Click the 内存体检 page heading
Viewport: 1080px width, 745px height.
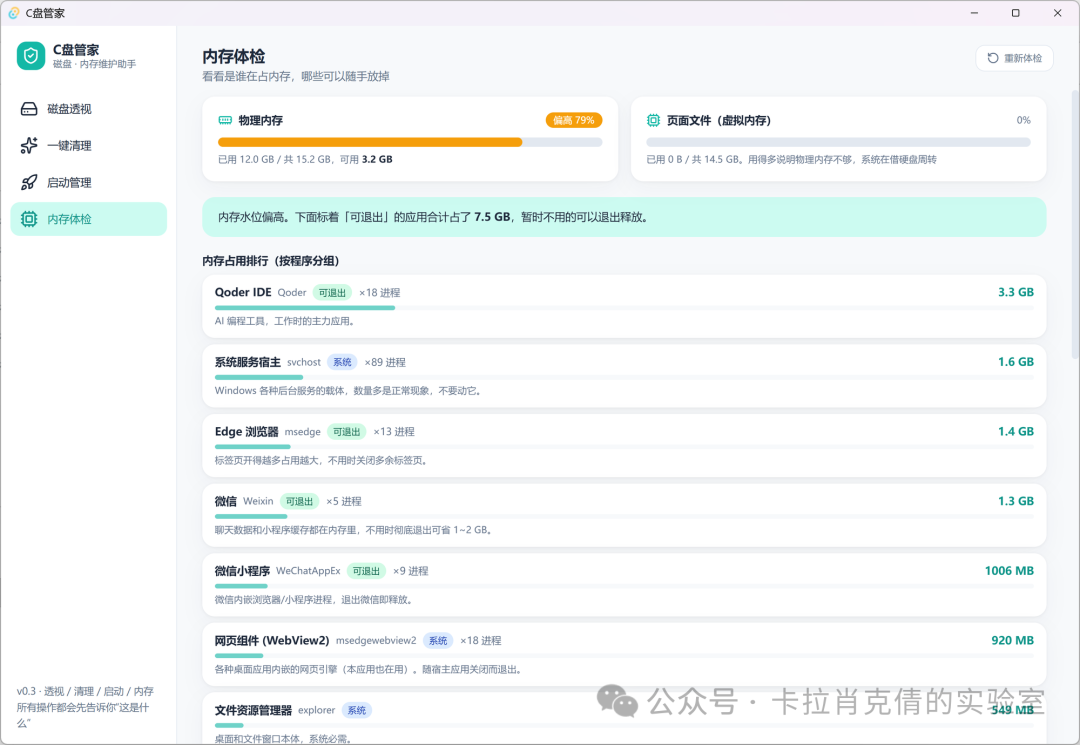[233, 56]
